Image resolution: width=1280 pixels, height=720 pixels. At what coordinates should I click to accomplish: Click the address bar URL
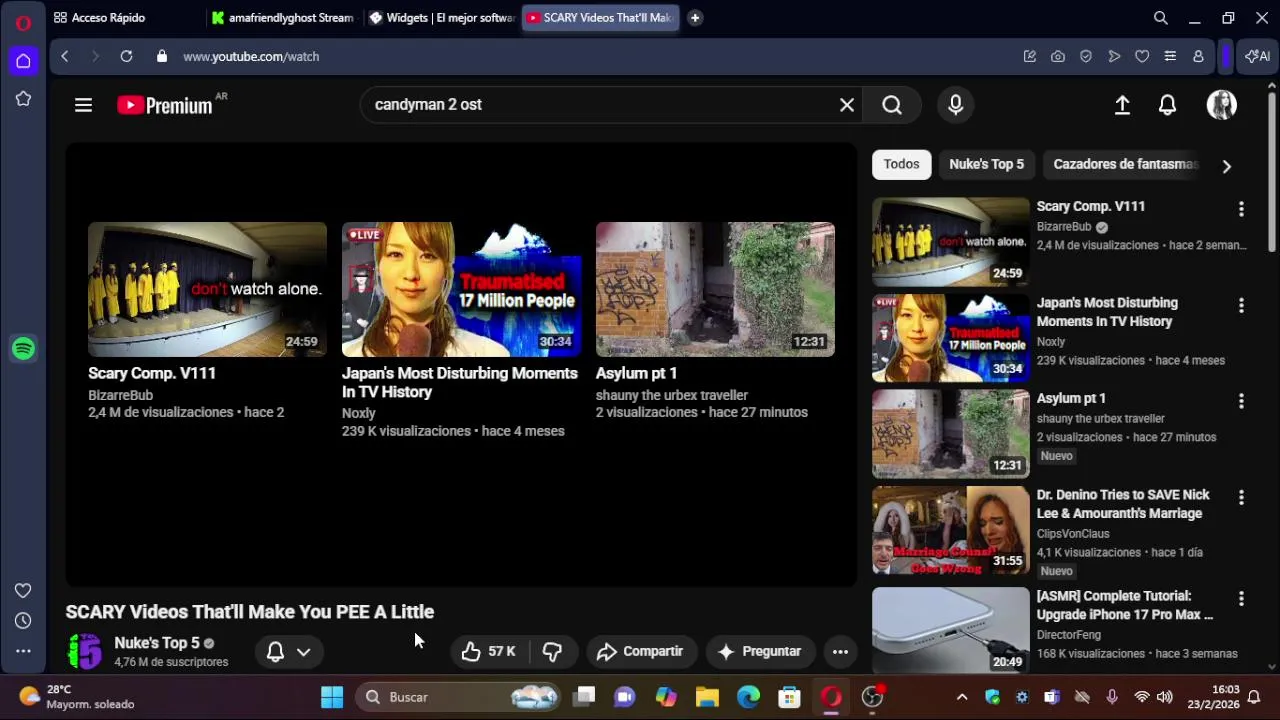click(251, 57)
